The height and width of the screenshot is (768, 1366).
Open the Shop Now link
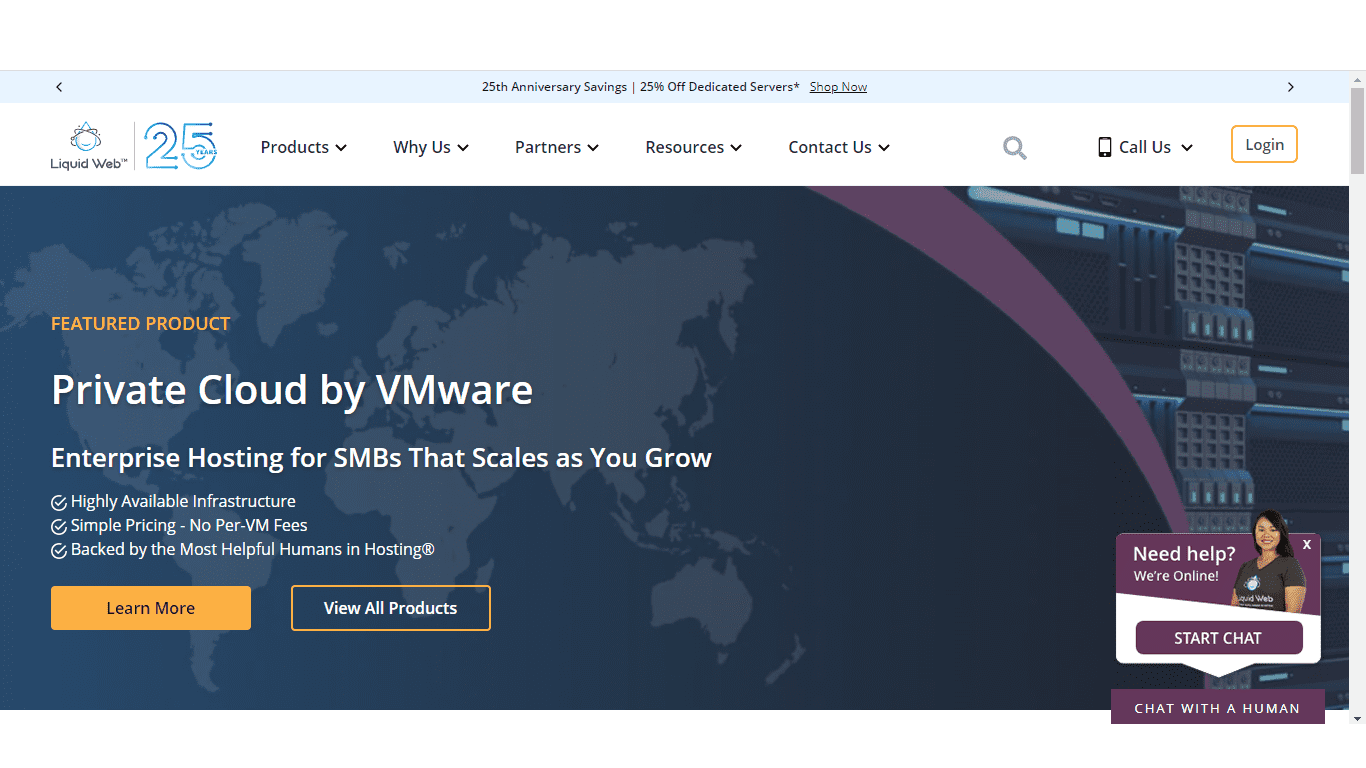click(x=838, y=87)
